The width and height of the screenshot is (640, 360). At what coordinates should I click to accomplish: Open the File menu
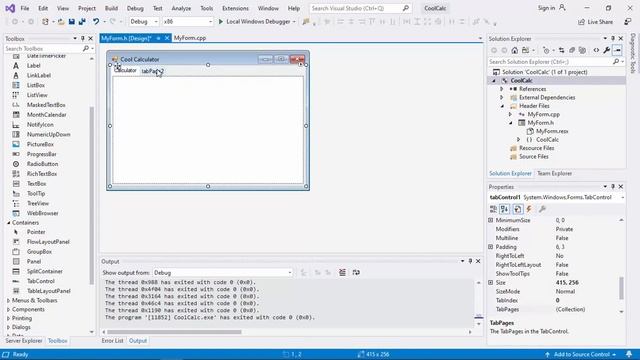point(25,8)
